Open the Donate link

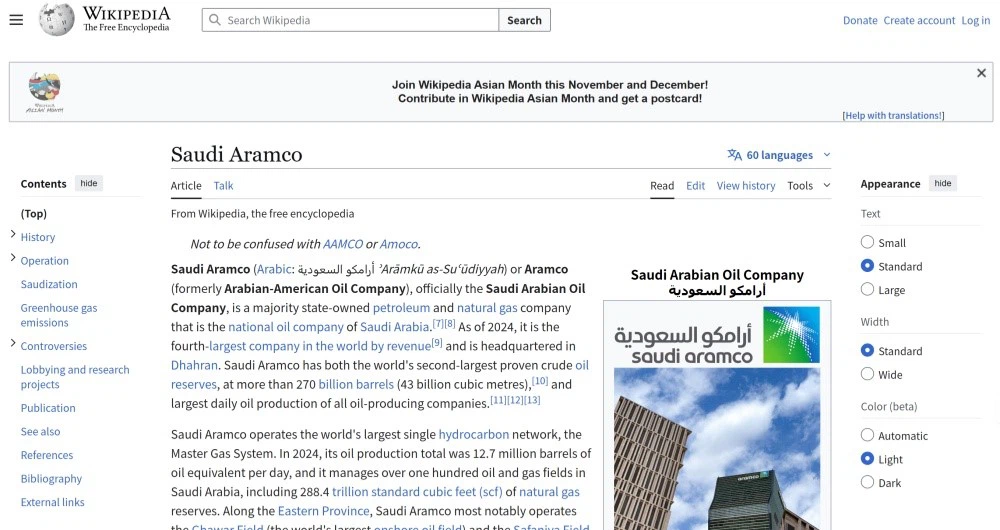(860, 20)
